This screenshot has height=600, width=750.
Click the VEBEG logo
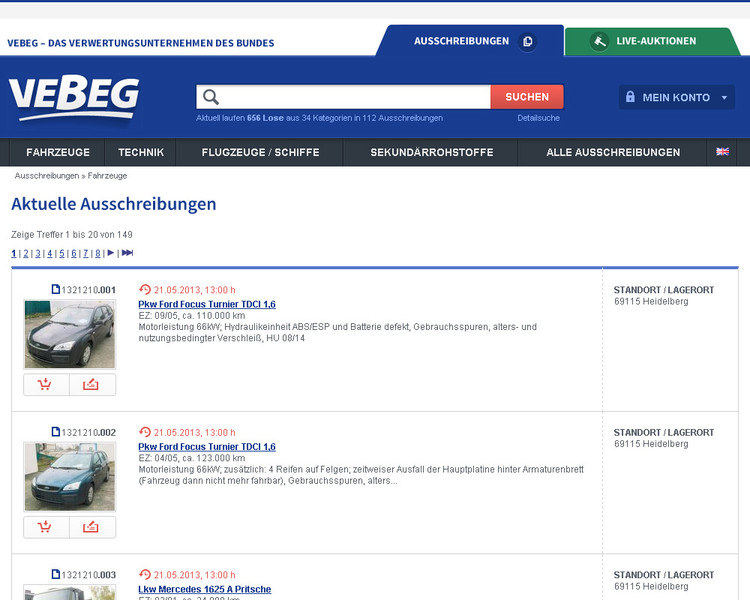74,98
